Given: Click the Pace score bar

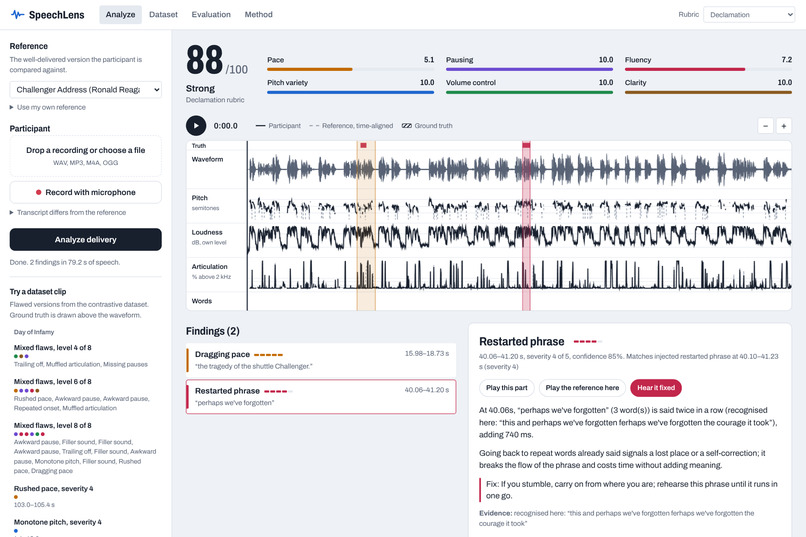Looking at the screenshot, I should pos(351,69).
